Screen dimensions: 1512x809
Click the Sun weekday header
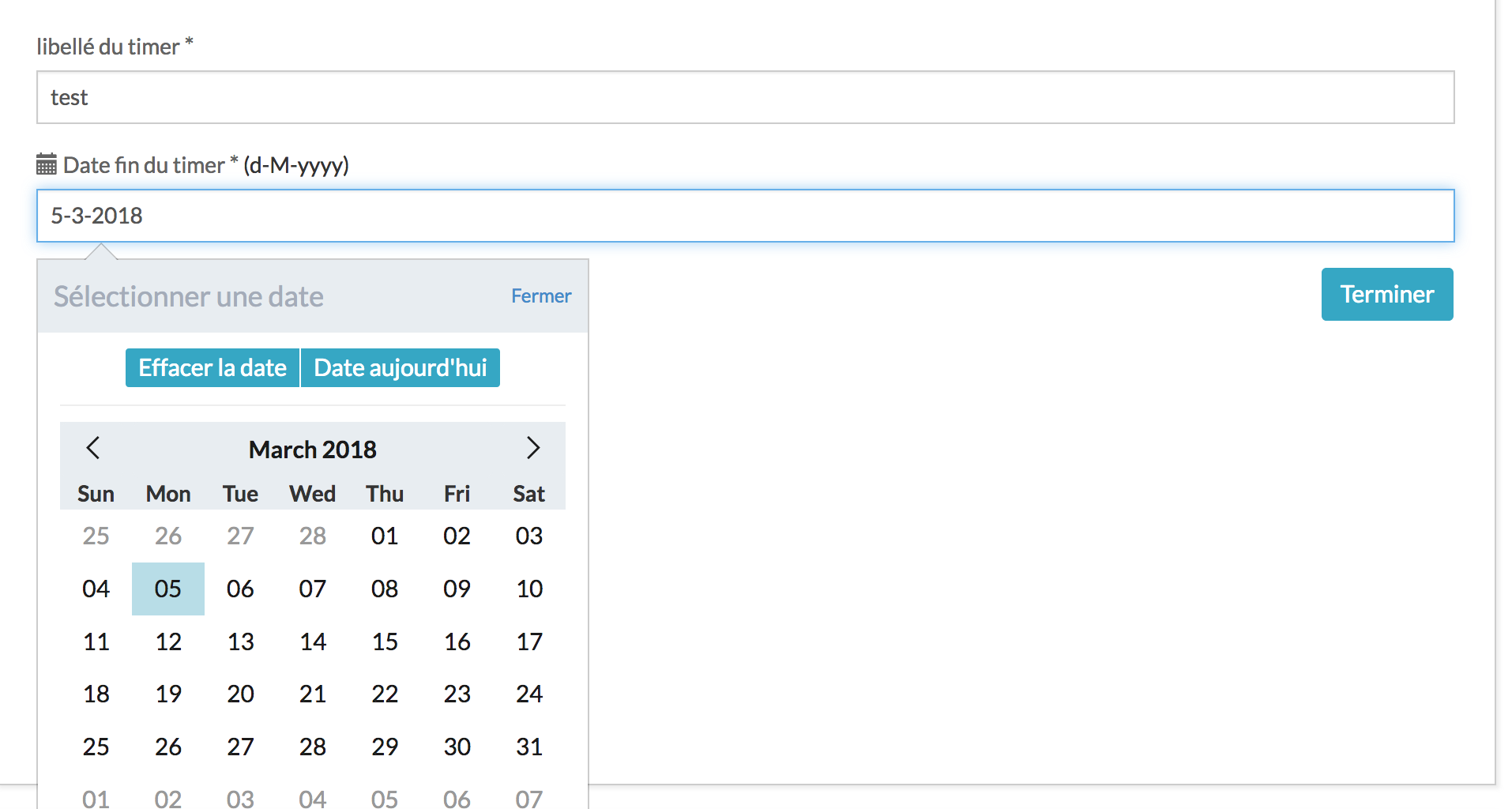96,494
